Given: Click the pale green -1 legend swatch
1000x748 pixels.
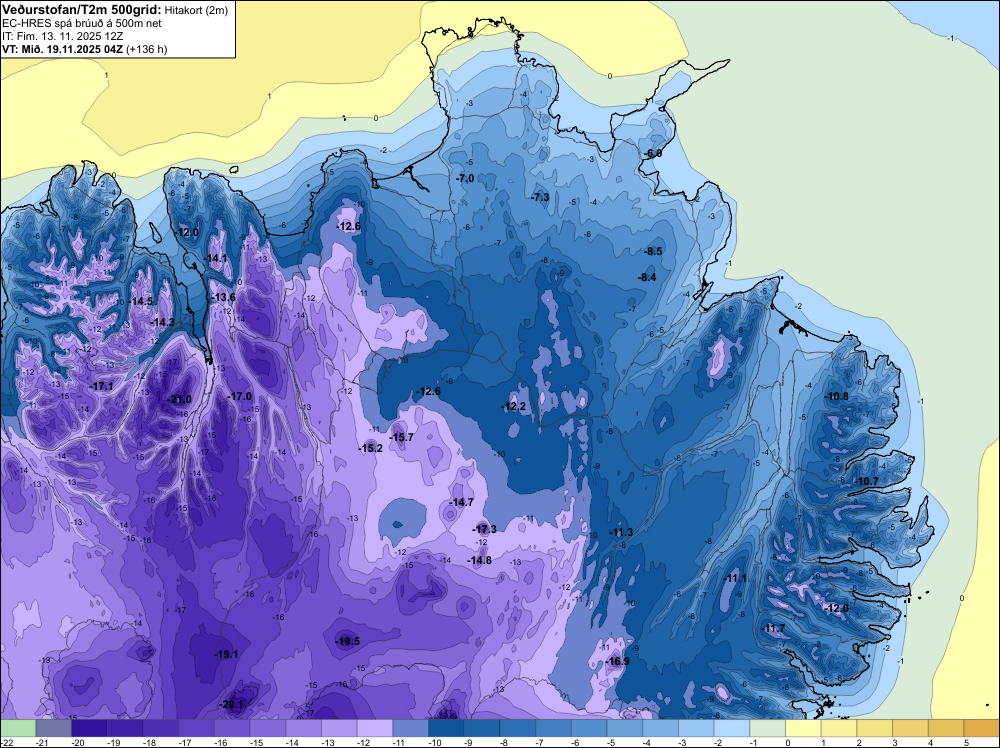Looking at the screenshot, I should point(768,728).
